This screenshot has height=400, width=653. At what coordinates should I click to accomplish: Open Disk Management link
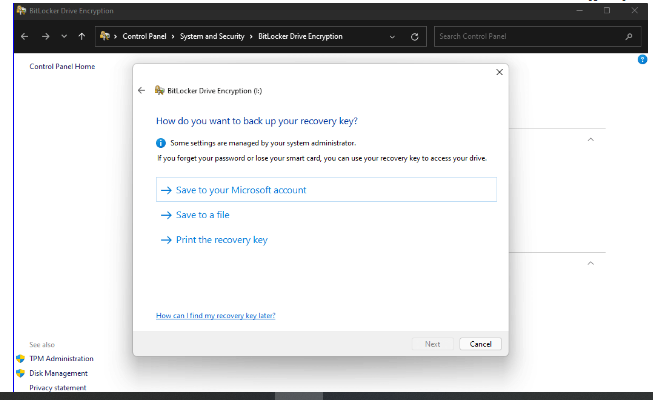click(x=58, y=373)
